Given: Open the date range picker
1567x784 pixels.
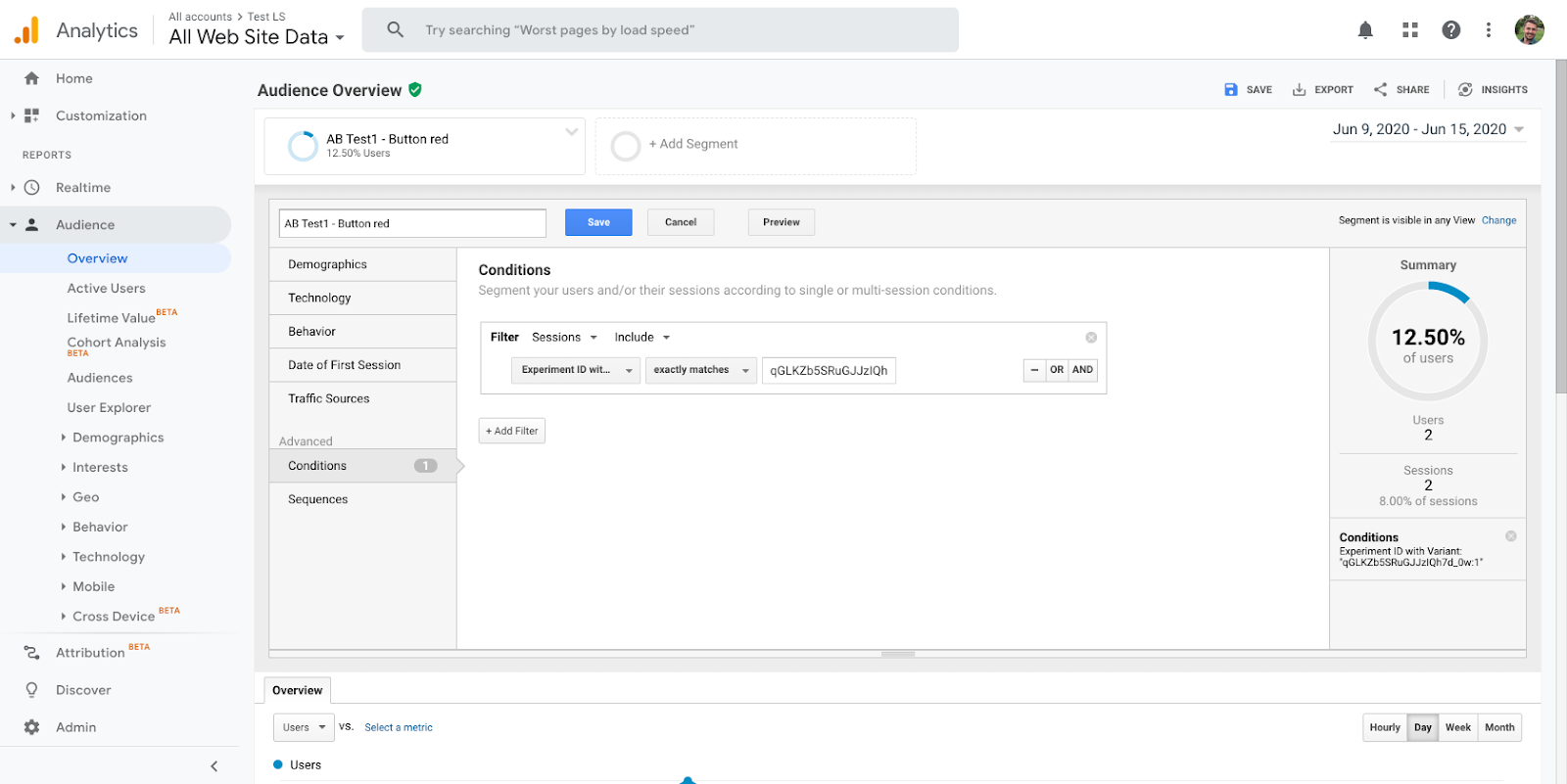Looking at the screenshot, I should point(1428,130).
